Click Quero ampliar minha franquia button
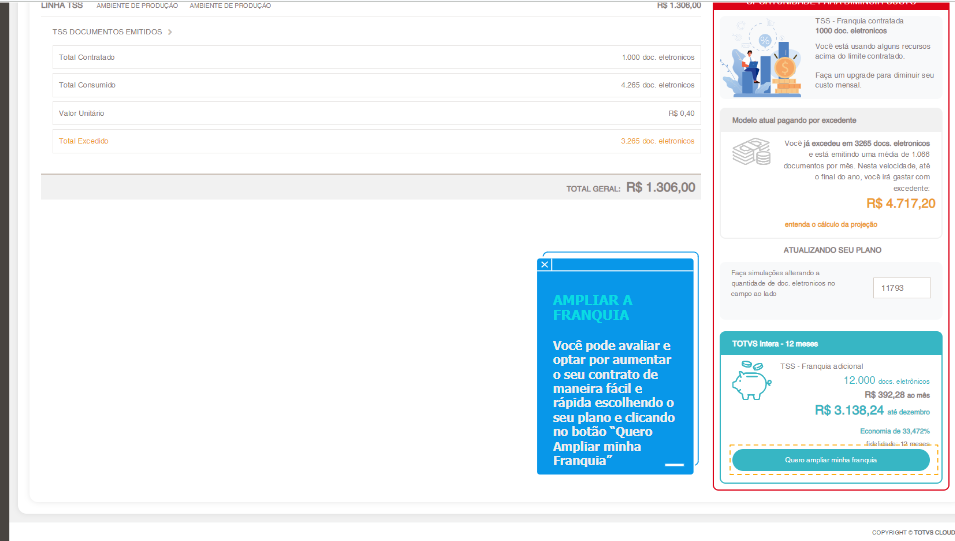The width and height of the screenshot is (955, 541). click(831, 460)
